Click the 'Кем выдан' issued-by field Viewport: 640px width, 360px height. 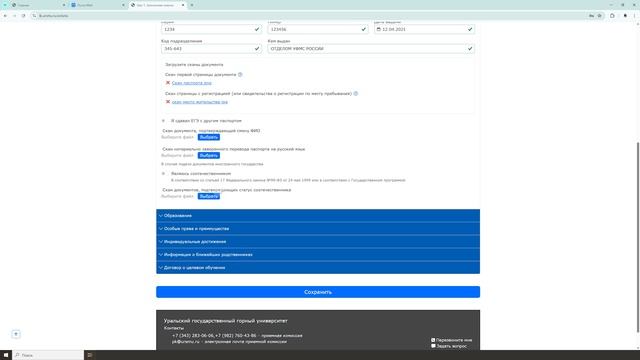pyautogui.click(x=371, y=49)
